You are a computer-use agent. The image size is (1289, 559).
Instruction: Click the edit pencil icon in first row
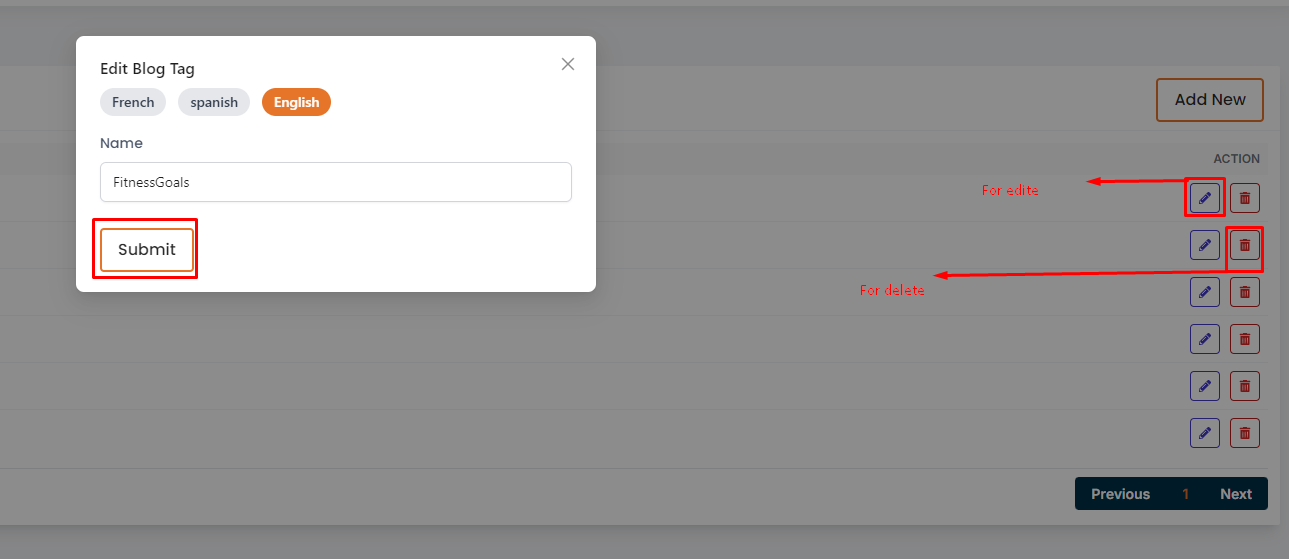click(x=1205, y=198)
